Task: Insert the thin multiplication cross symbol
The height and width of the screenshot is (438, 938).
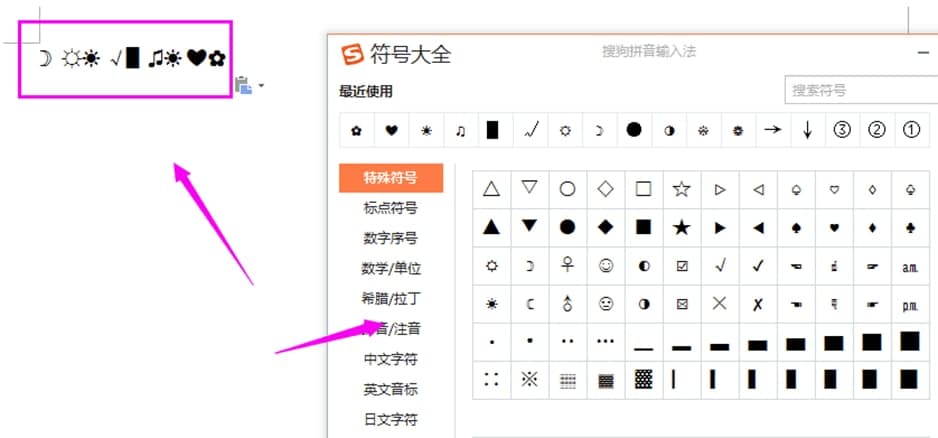Action: [720, 304]
